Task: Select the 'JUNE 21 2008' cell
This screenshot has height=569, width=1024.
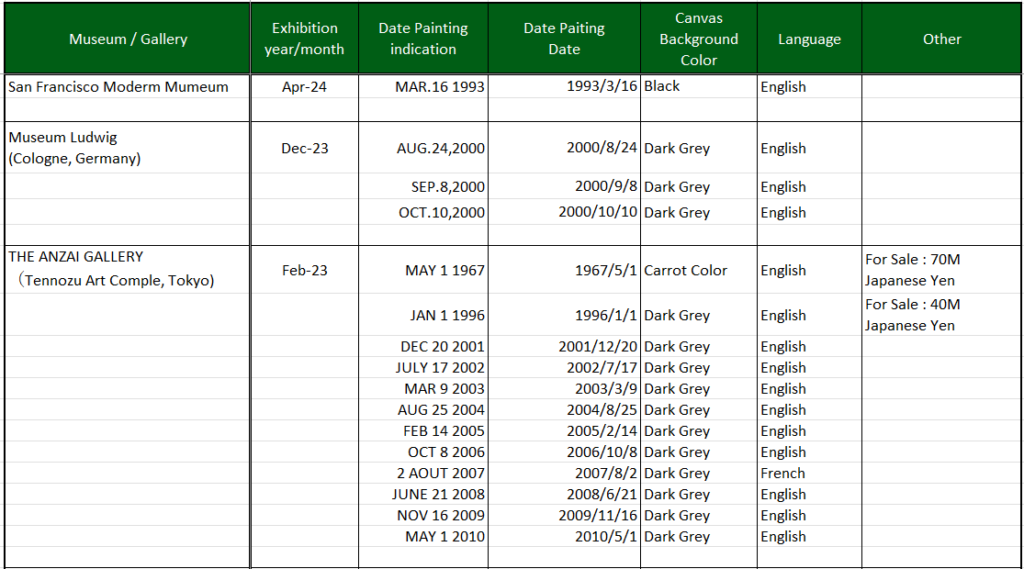Action: (423, 494)
